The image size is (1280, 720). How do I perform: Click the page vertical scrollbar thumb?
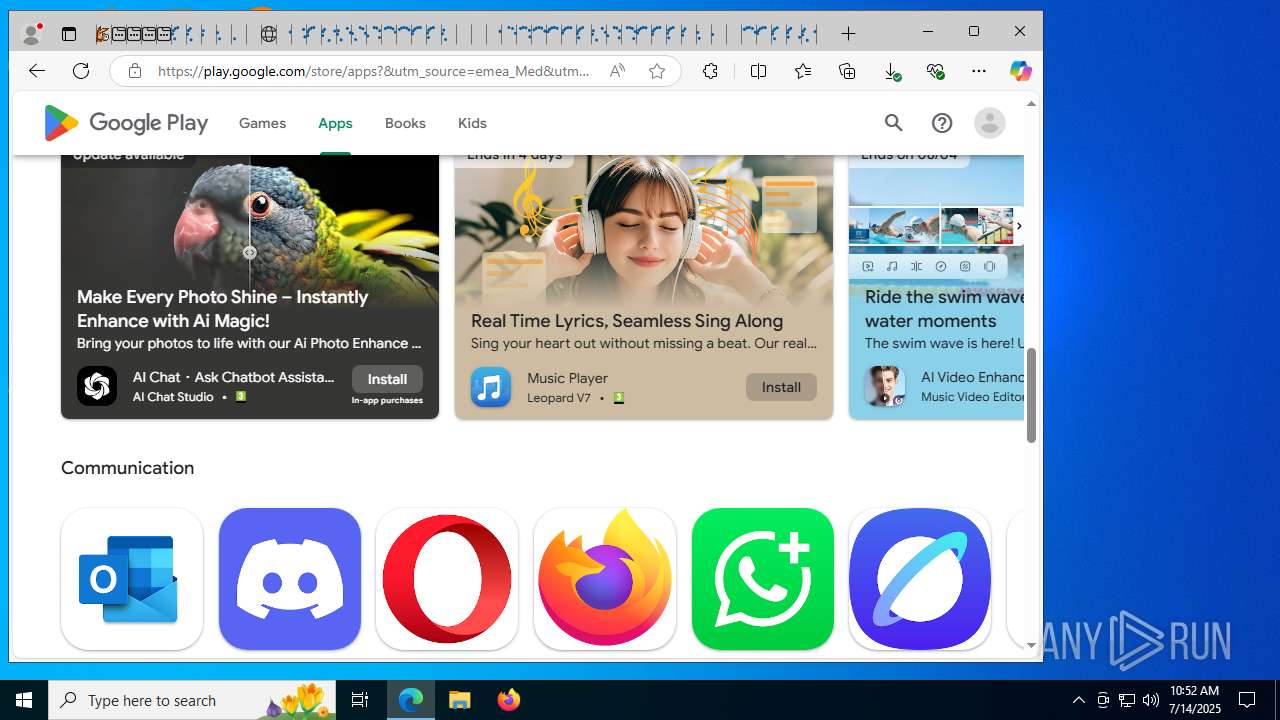pyautogui.click(x=1031, y=395)
